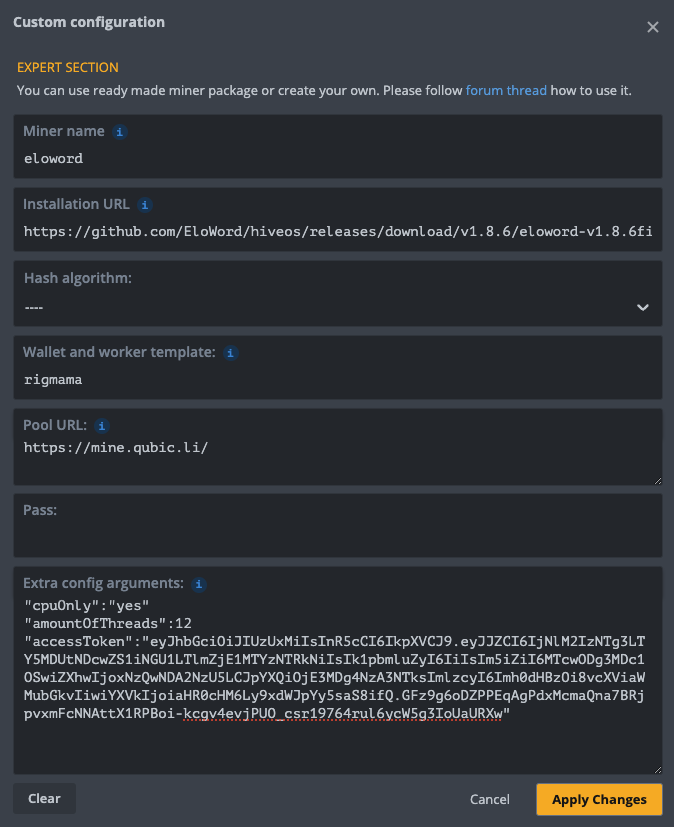
Task: Click the Pool URL info icon
Action: 102,426
